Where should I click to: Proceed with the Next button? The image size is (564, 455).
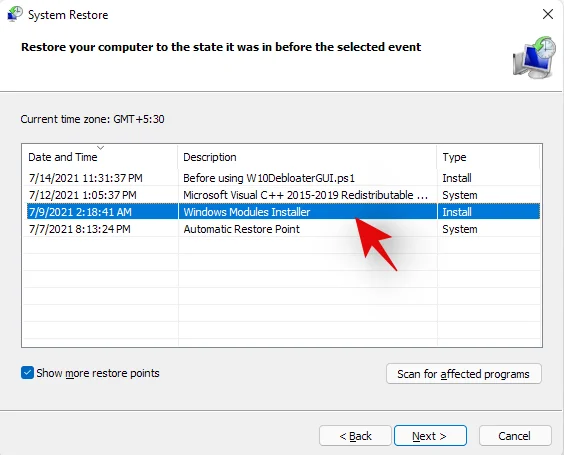click(430, 436)
